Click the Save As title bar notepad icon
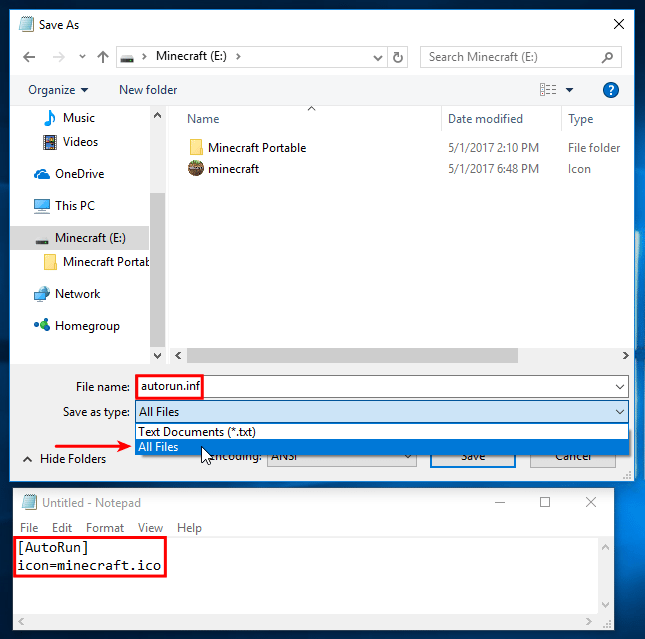Screen dimensions: 645x639 pos(26,24)
